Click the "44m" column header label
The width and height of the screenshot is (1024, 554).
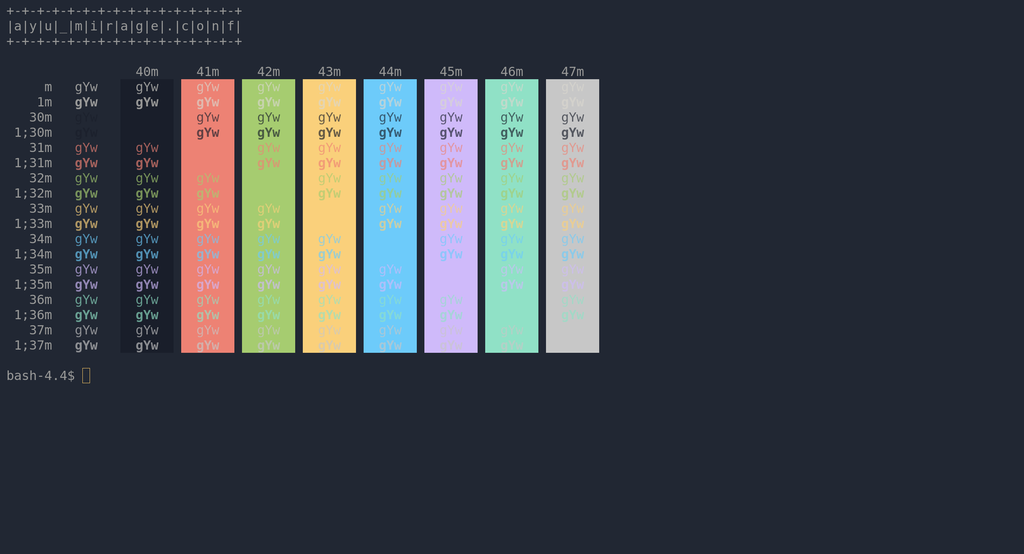[390, 72]
